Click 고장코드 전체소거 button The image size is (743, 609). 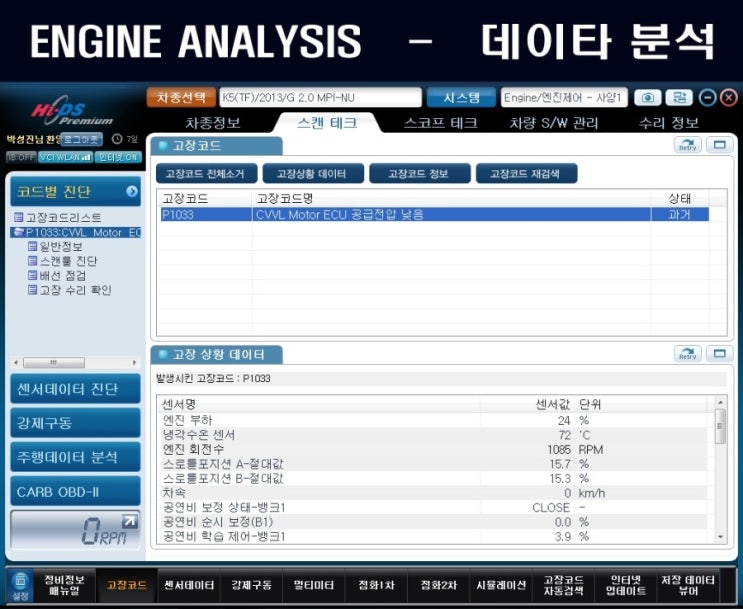click(x=206, y=173)
